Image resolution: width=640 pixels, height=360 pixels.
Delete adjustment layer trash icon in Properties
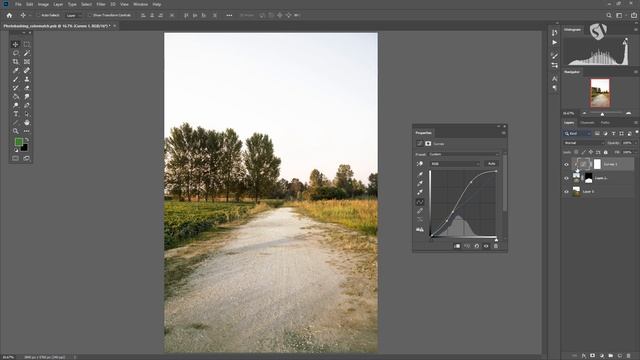pos(496,246)
